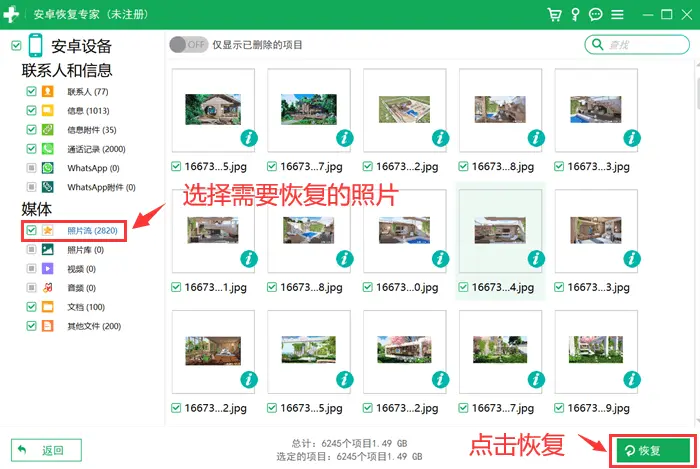Click the key registration icon
This screenshot has width=700, height=469.
pyautogui.click(x=575, y=15)
